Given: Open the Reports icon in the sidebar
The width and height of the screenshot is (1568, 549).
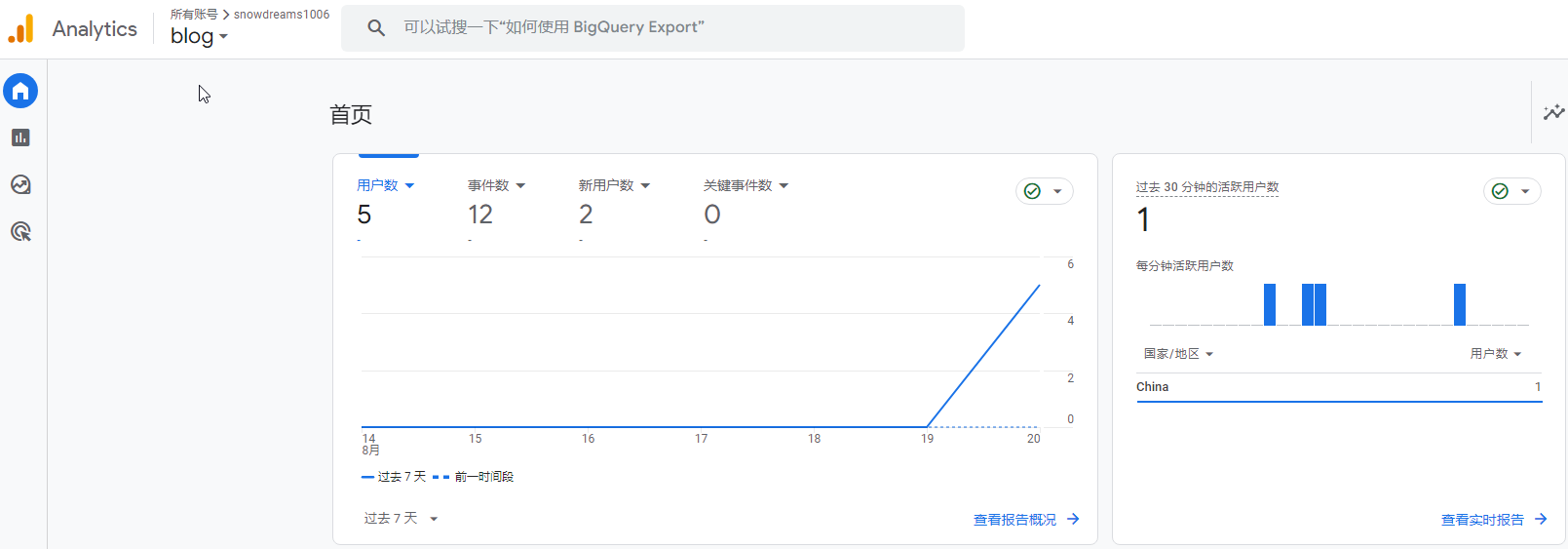Looking at the screenshot, I should coord(20,137).
